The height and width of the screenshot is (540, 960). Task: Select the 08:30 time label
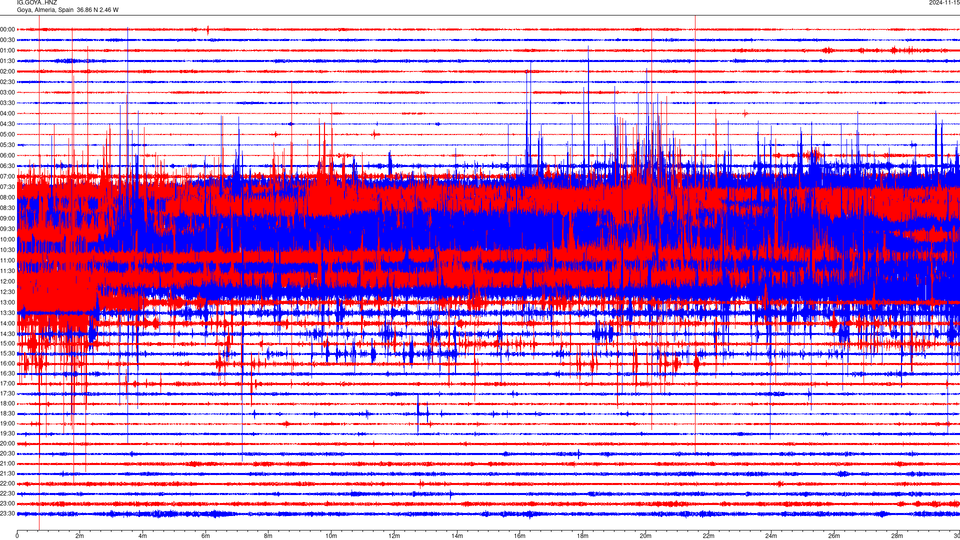[7, 208]
